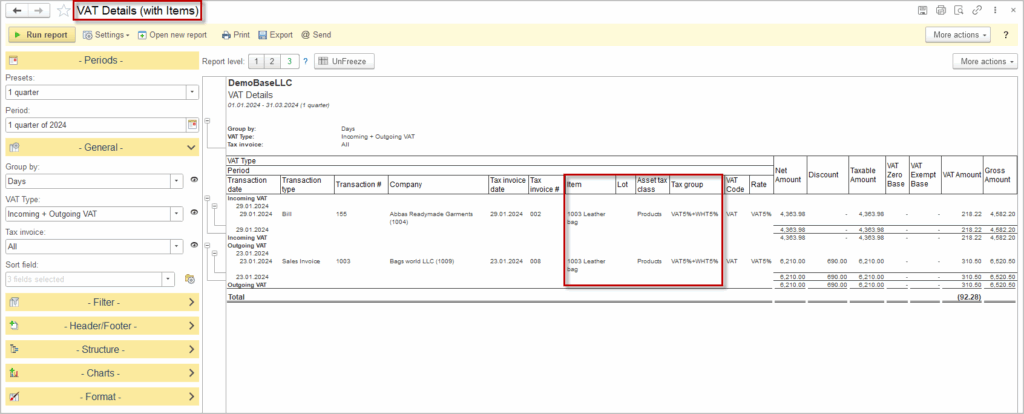Click the UnFreeze button
This screenshot has width=1024, height=414.
pos(344,61)
